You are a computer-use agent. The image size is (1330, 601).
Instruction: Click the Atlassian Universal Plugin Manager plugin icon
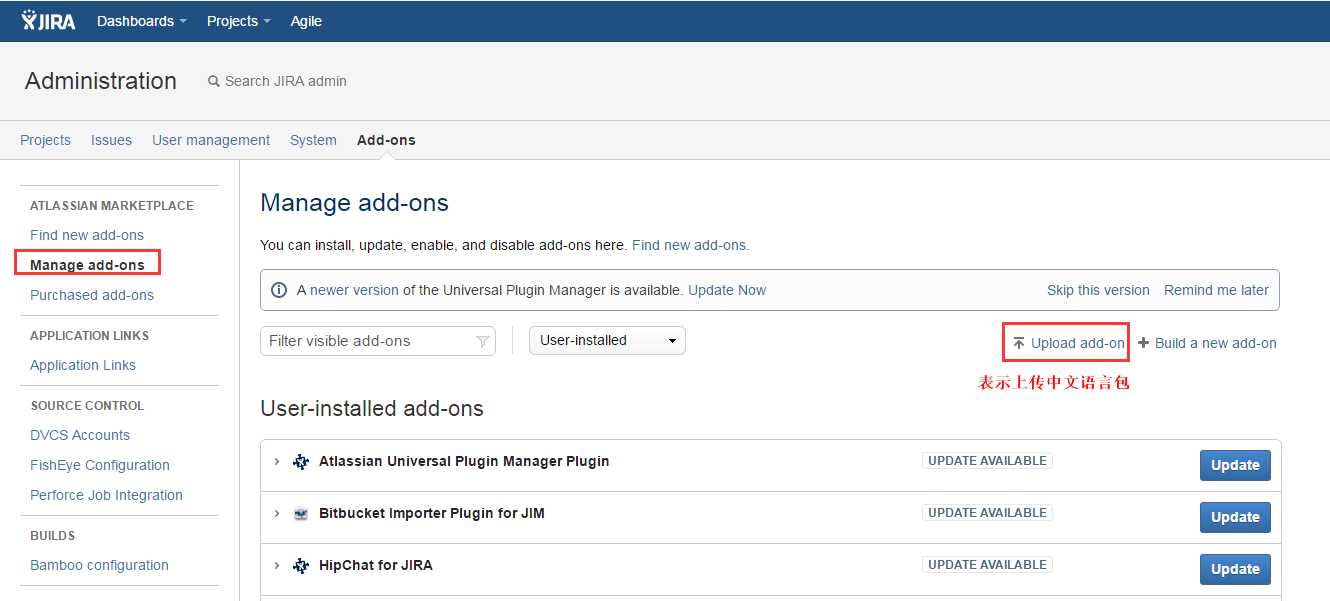pyautogui.click(x=301, y=462)
